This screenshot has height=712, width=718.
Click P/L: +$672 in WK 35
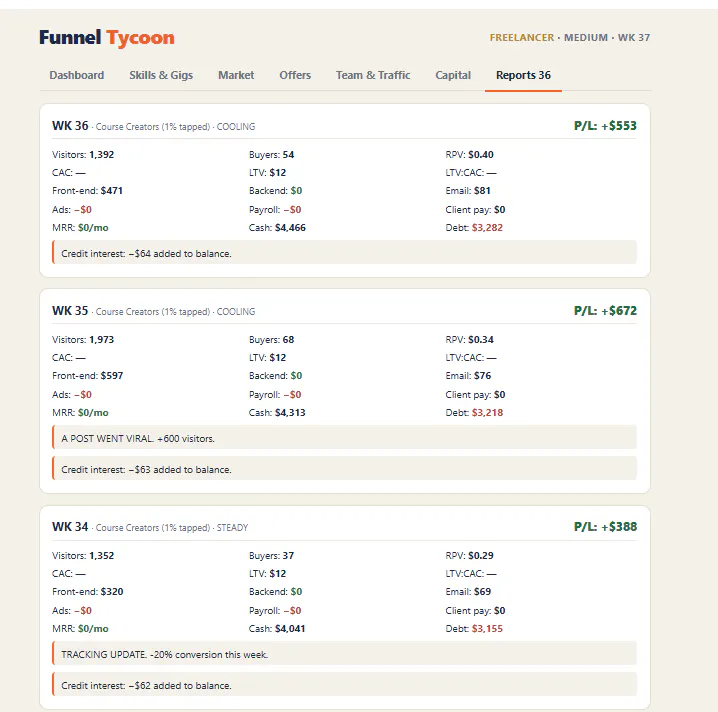605,311
